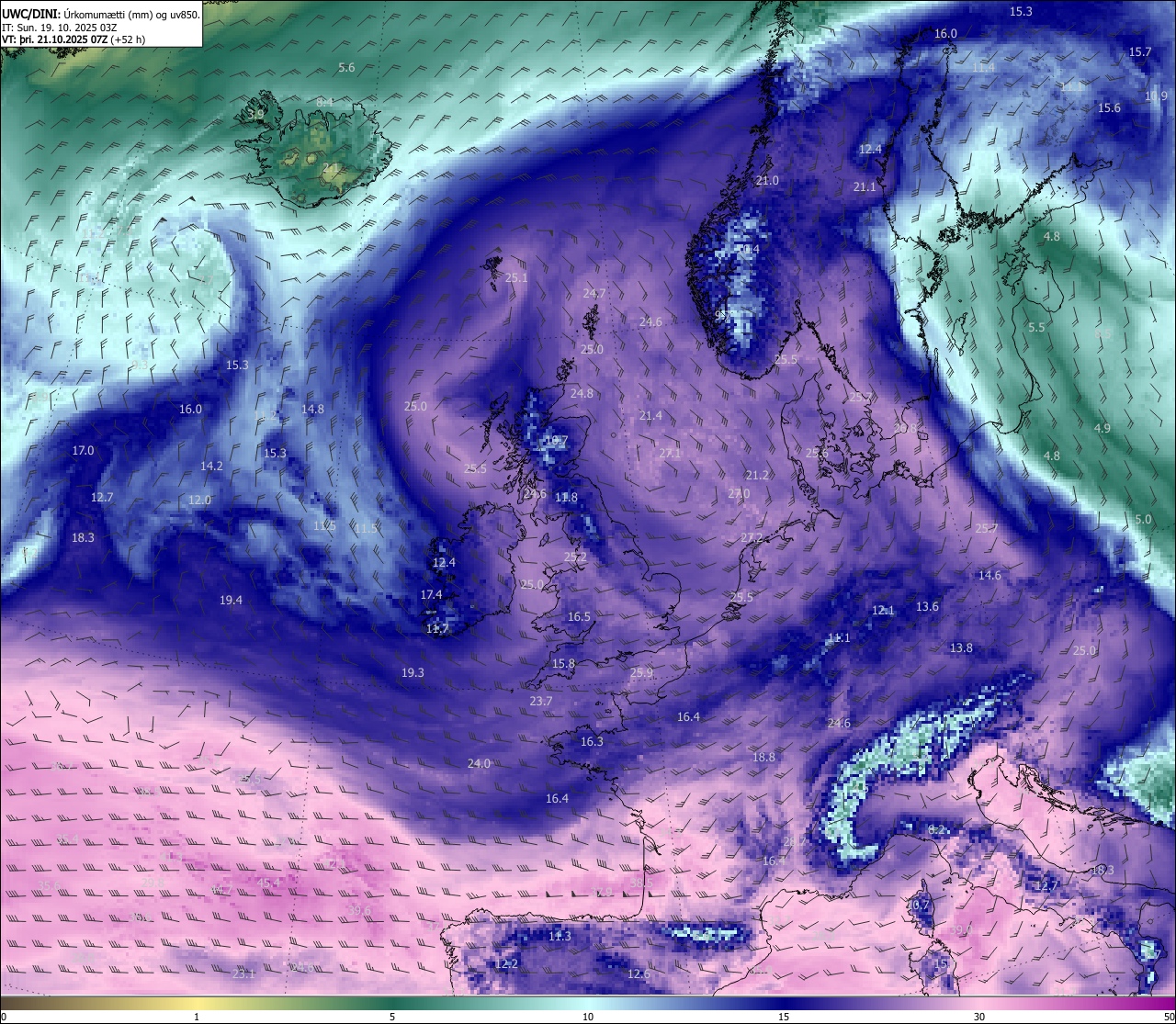The width and height of the screenshot is (1176, 1024).
Task: Click the 12.2 value over Portugal
Action: click(x=506, y=964)
